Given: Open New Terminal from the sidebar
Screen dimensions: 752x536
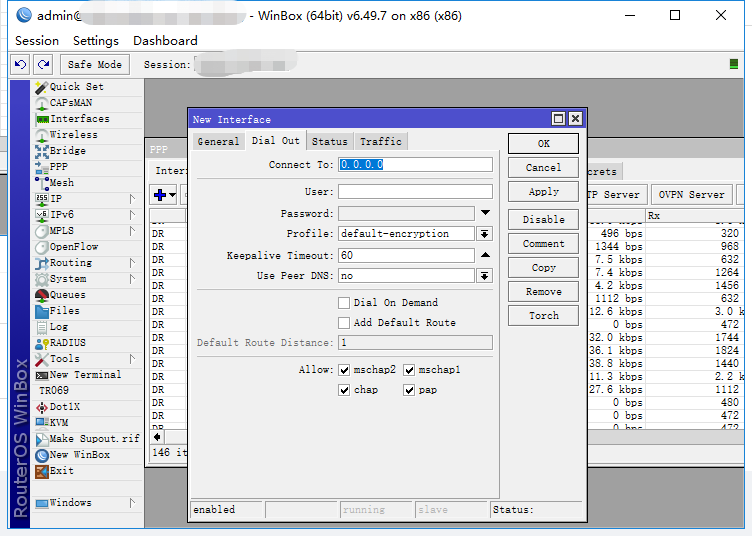Looking at the screenshot, I should point(85,375).
